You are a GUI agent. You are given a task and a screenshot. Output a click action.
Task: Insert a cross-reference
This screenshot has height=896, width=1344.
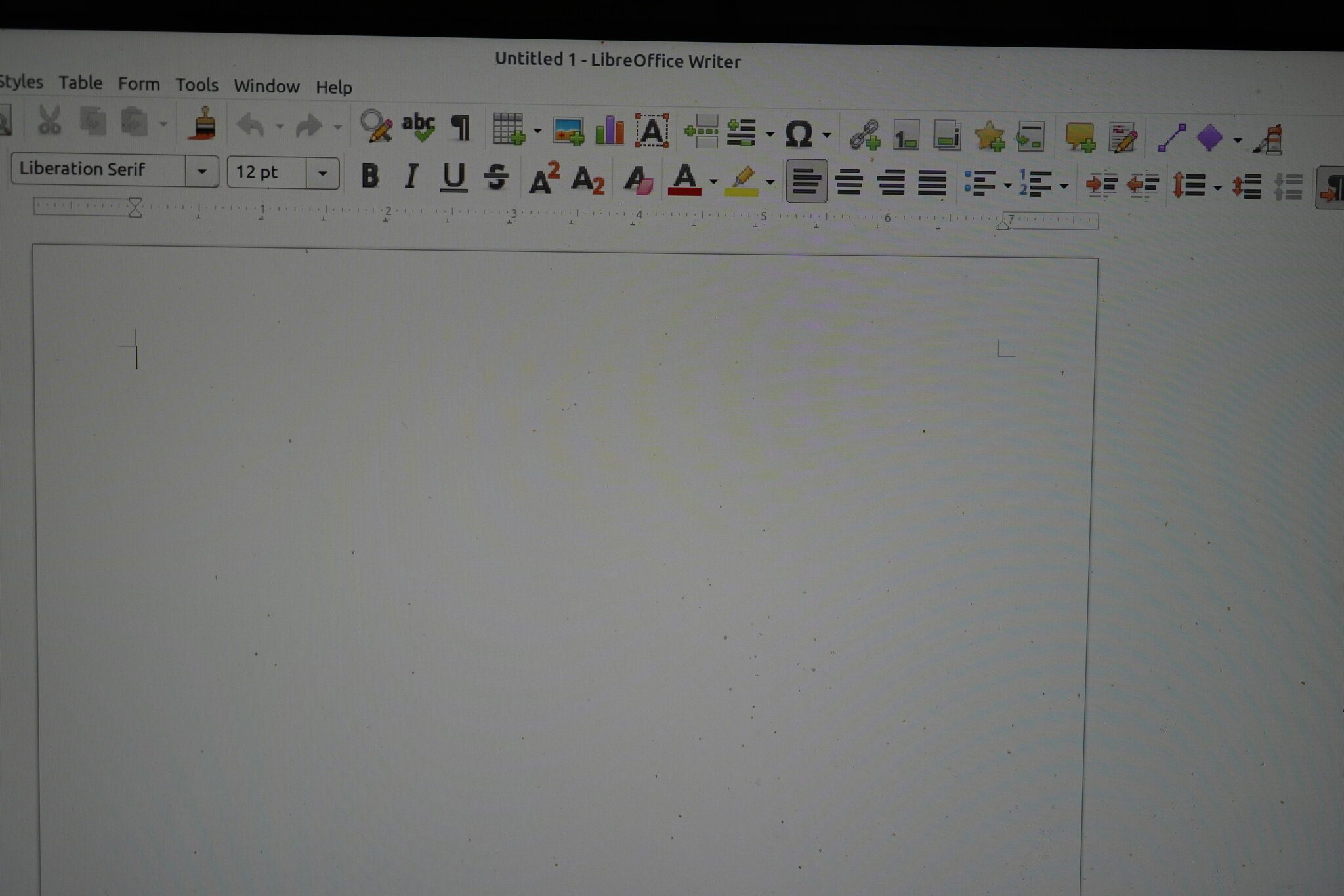(1030, 137)
